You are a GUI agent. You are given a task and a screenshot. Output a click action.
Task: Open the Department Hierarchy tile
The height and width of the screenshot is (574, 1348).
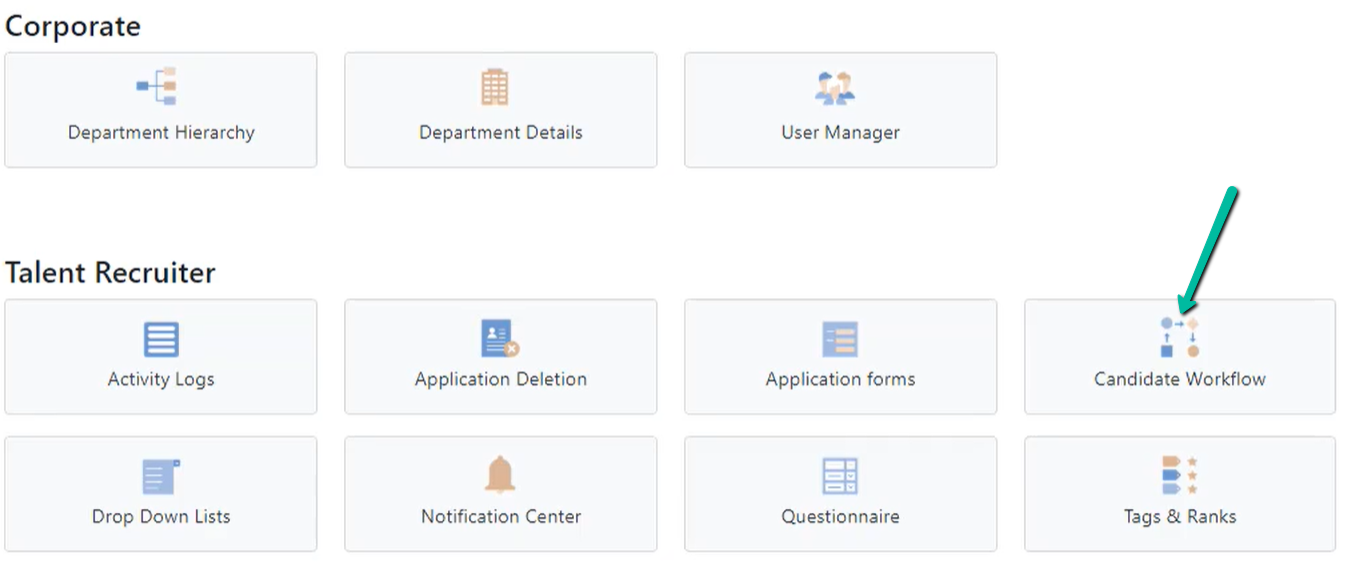click(x=161, y=110)
